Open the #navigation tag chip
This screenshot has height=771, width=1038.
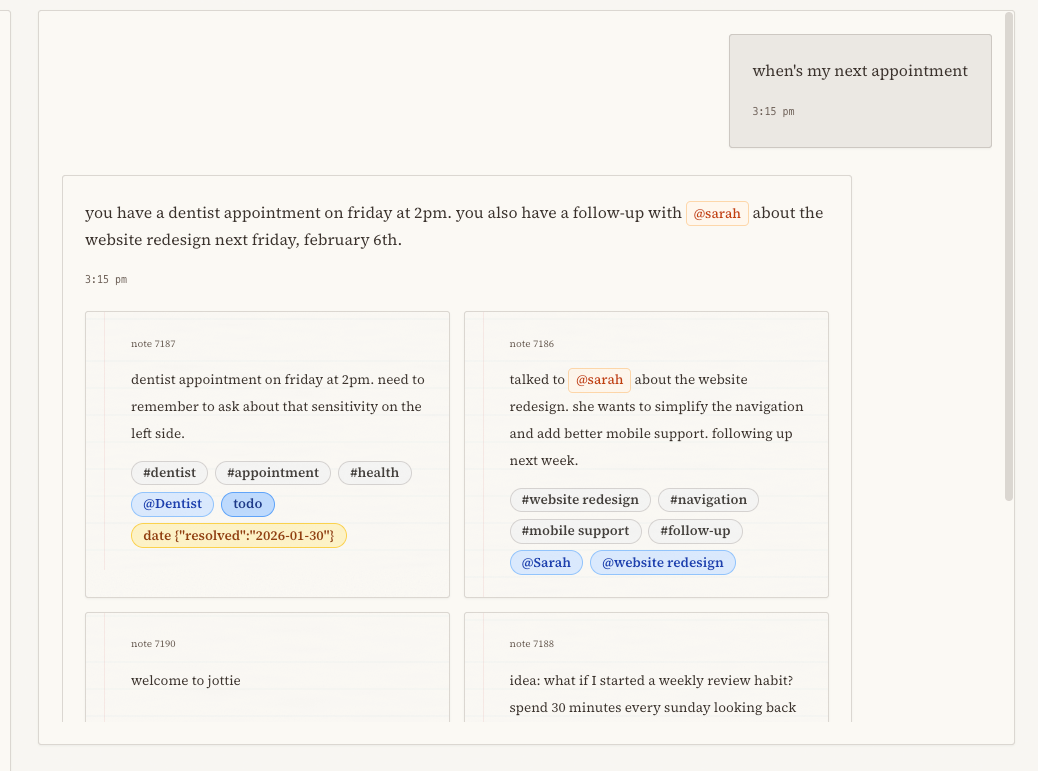[x=708, y=499]
